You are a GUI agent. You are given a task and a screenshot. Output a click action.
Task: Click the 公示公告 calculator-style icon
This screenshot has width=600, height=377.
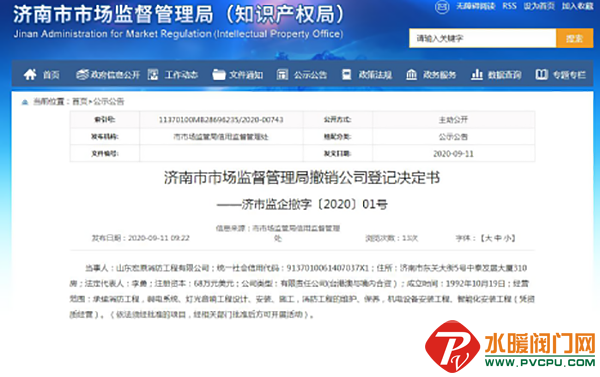pos(282,74)
